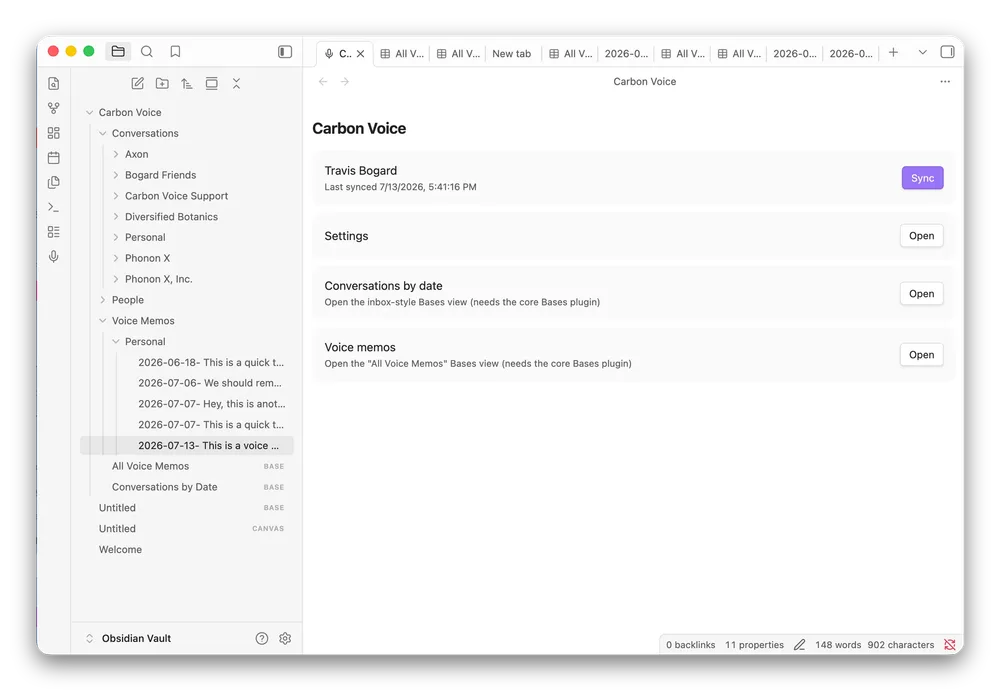
Task: Expand the Diversified Botanics folder
Action: [116, 217]
